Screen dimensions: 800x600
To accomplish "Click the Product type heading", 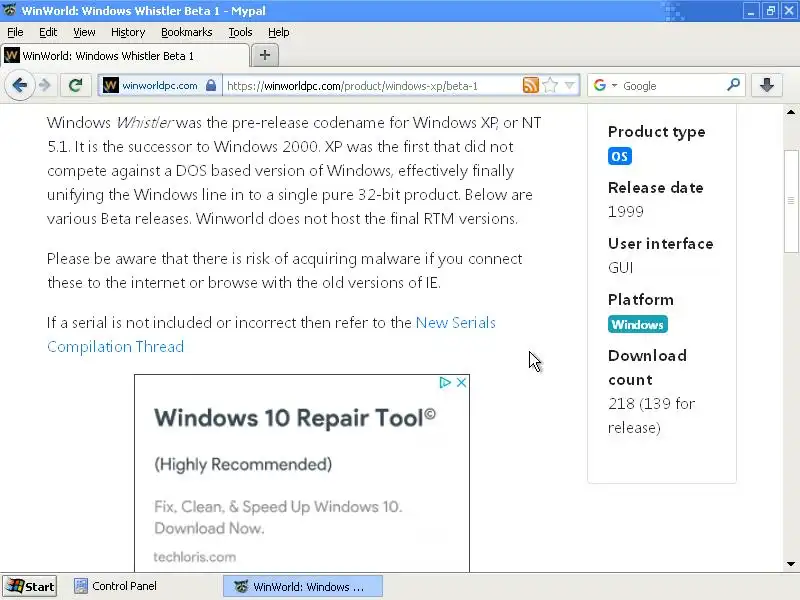I will [x=657, y=132].
